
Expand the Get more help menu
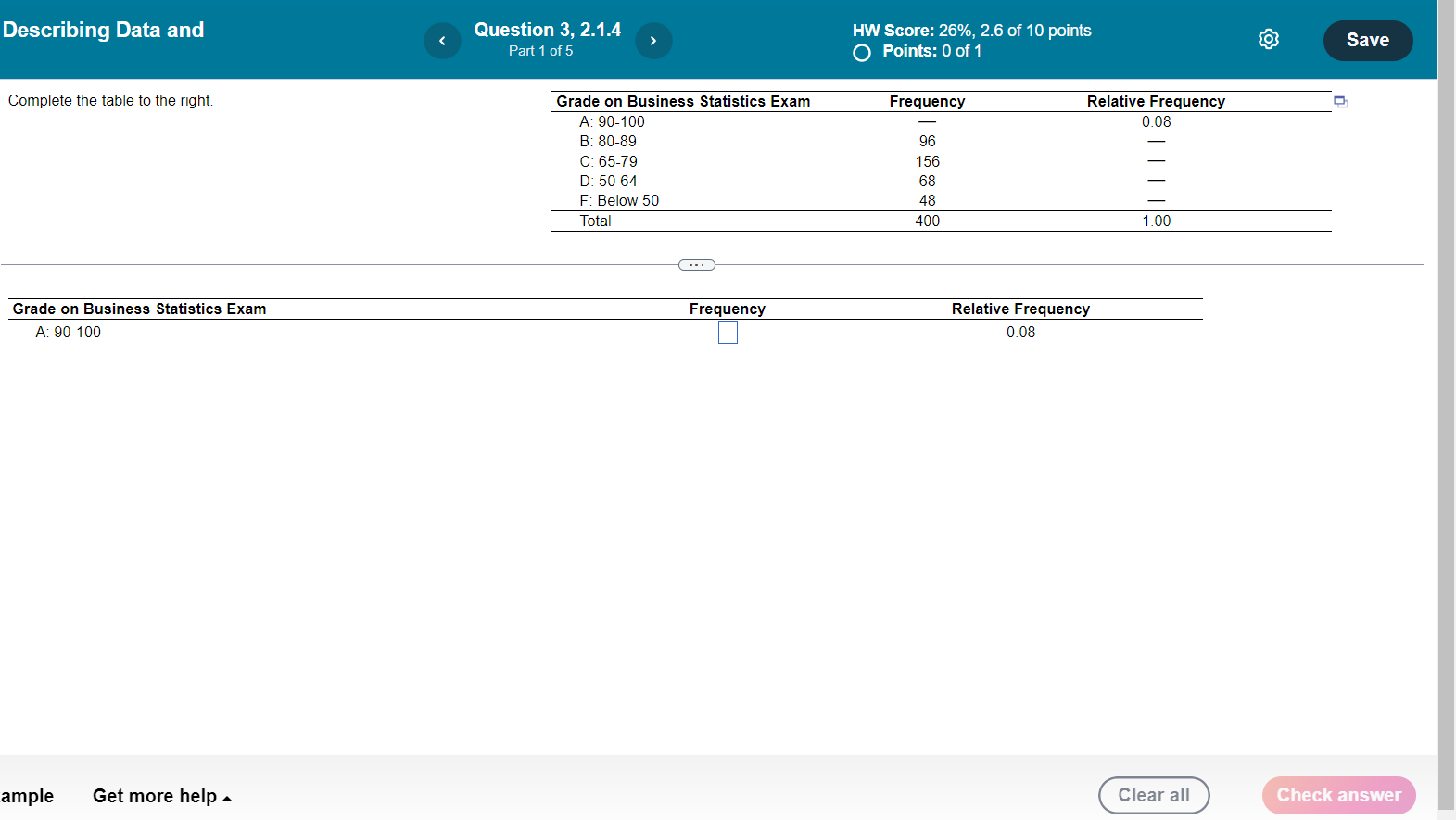(161, 796)
